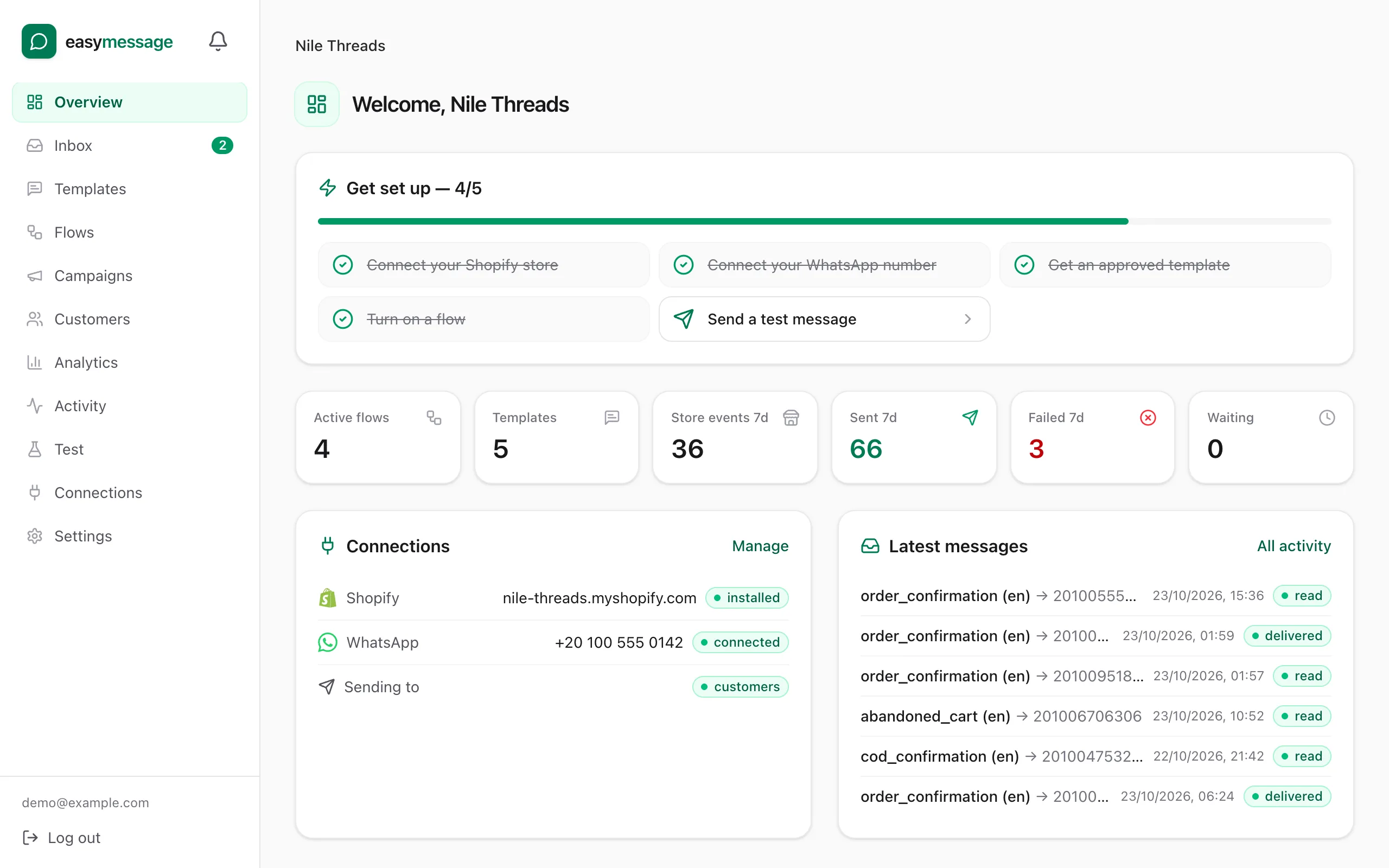Click nile-threads.myshopify.com domain text

tap(599, 598)
